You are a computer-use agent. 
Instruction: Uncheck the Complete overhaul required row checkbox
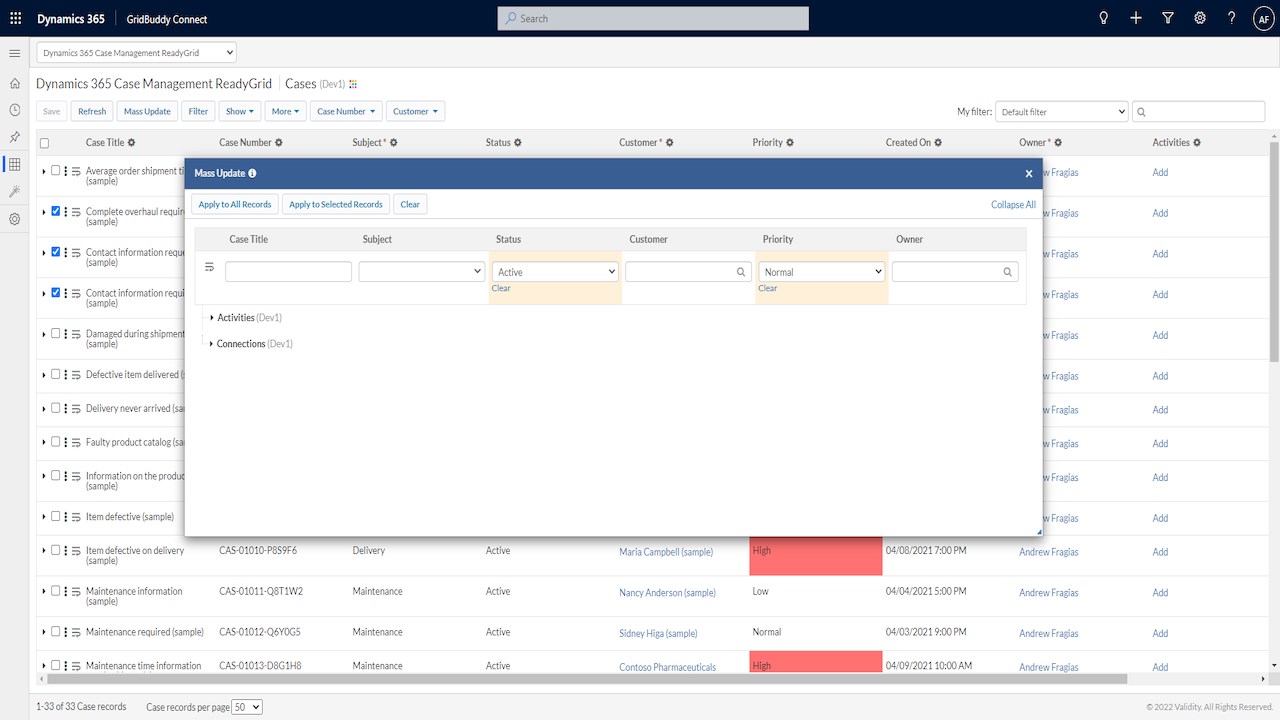(x=56, y=211)
